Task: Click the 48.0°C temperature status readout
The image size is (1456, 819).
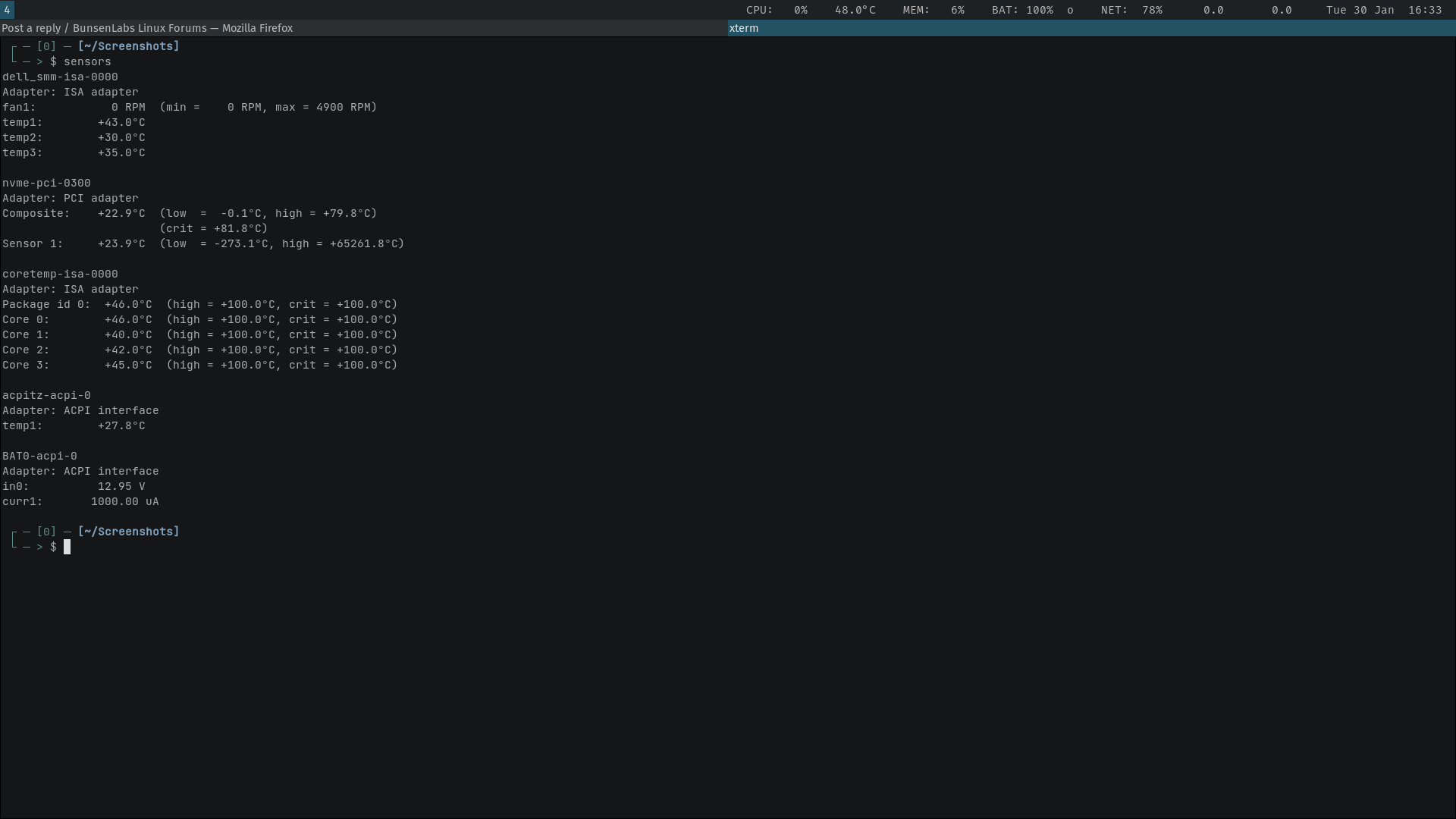Action: (855, 10)
